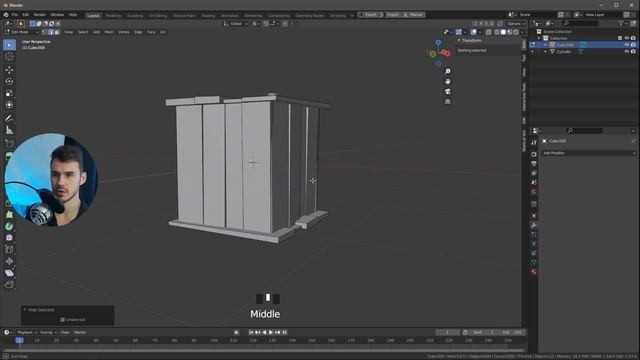Viewport: 640px width, 360px height.
Task: Enable edge select mode
Action: tap(51, 32)
